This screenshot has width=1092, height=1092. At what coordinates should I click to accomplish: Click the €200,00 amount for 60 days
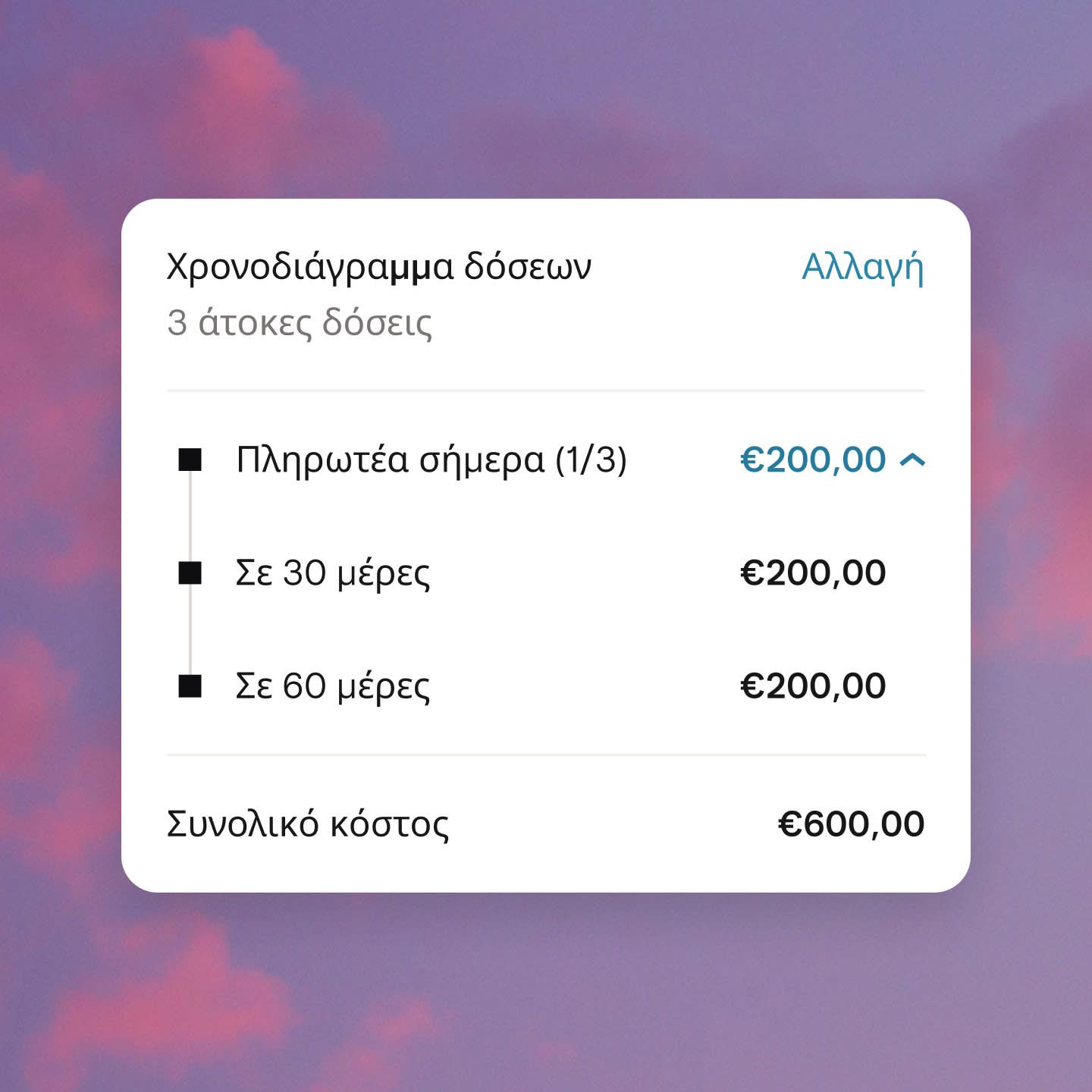[812, 686]
